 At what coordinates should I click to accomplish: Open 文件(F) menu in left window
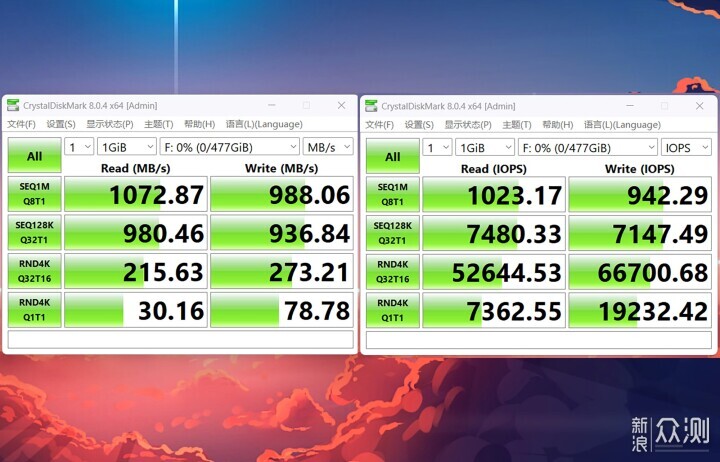[21, 124]
